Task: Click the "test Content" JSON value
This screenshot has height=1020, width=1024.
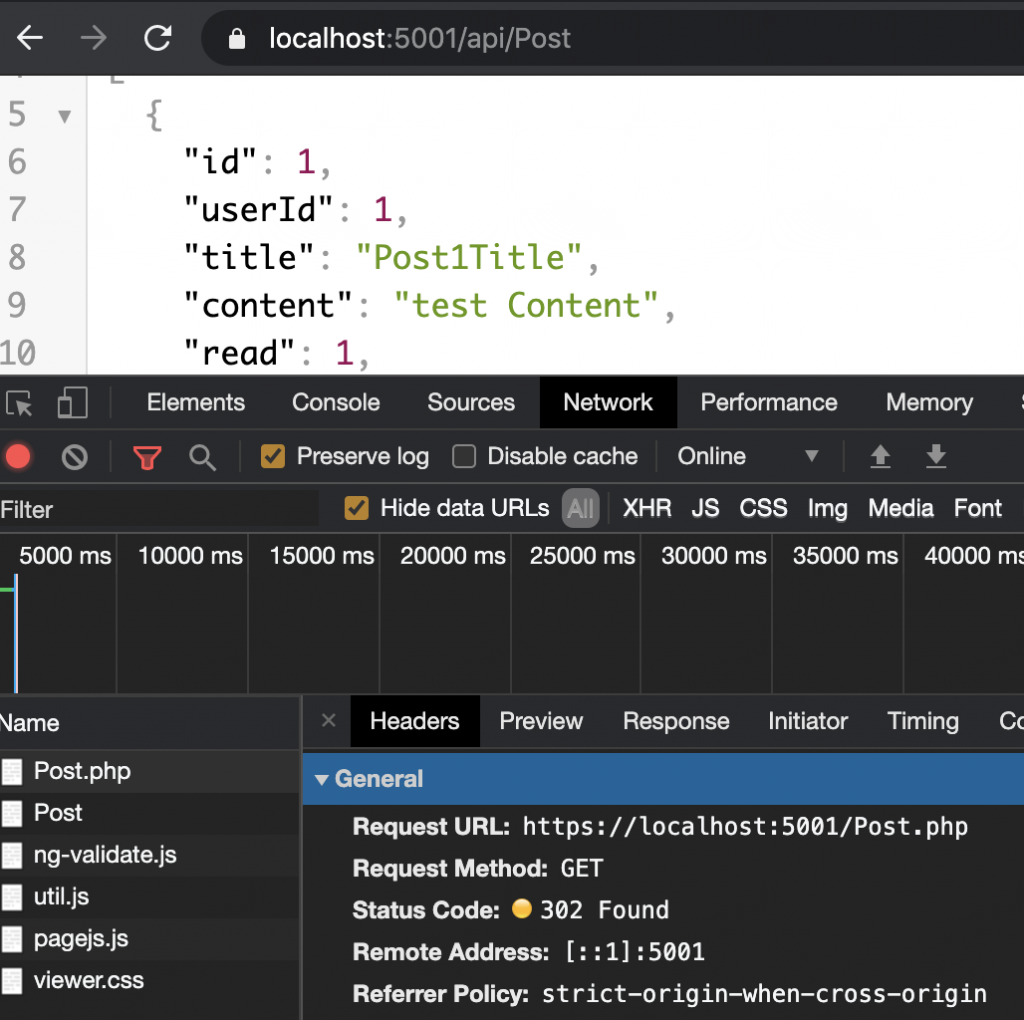Action: click(526, 305)
